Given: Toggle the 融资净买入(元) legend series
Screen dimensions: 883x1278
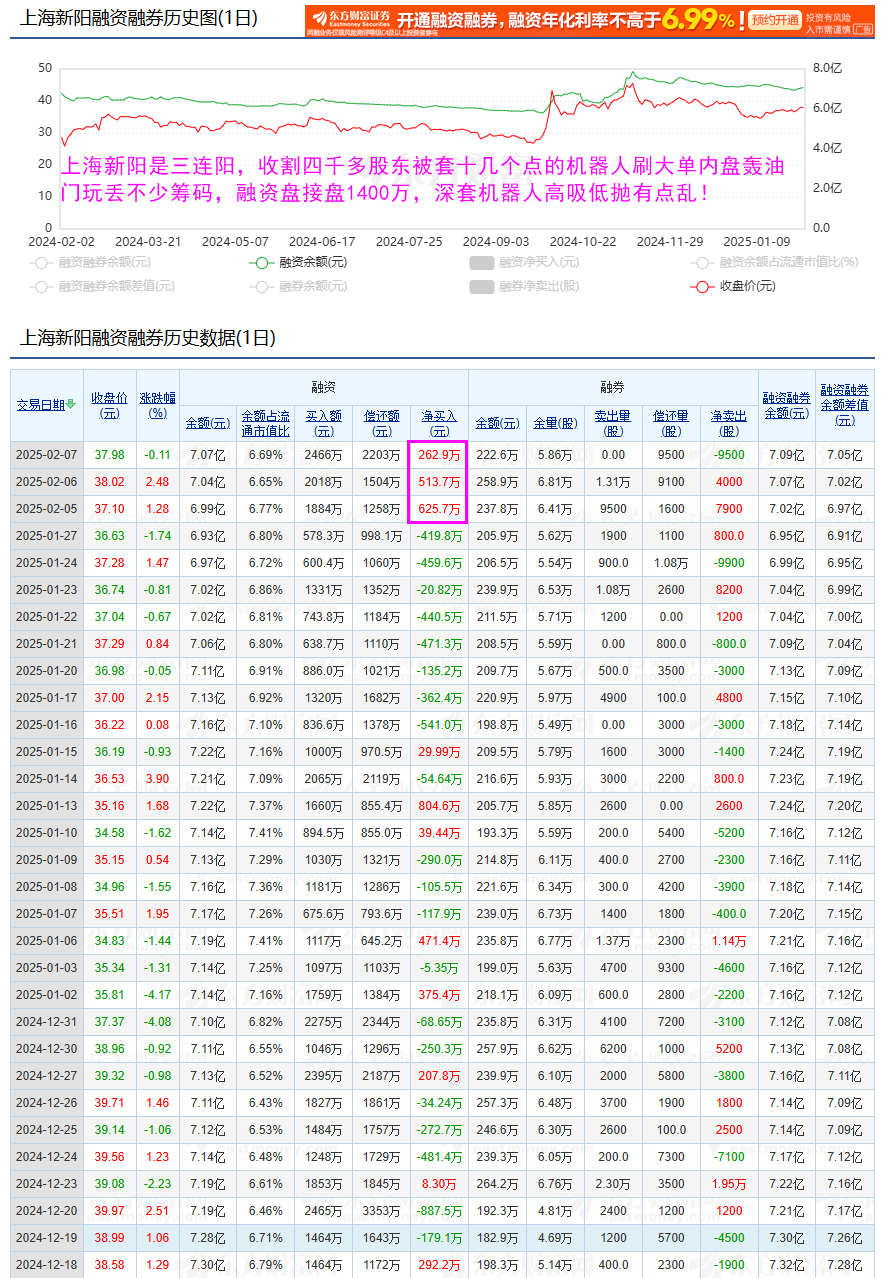Looking at the screenshot, I should [x=524, y=263].
